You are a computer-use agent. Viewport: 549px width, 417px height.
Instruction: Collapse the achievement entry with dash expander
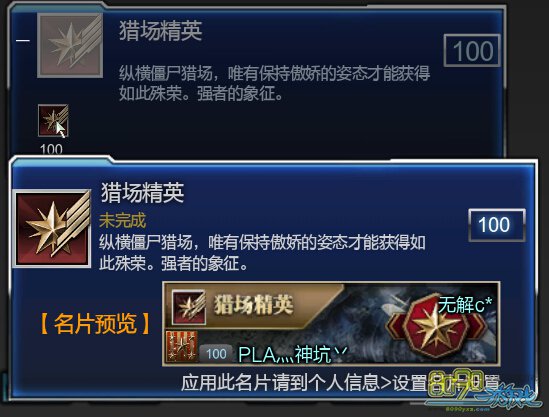(23, 40)
